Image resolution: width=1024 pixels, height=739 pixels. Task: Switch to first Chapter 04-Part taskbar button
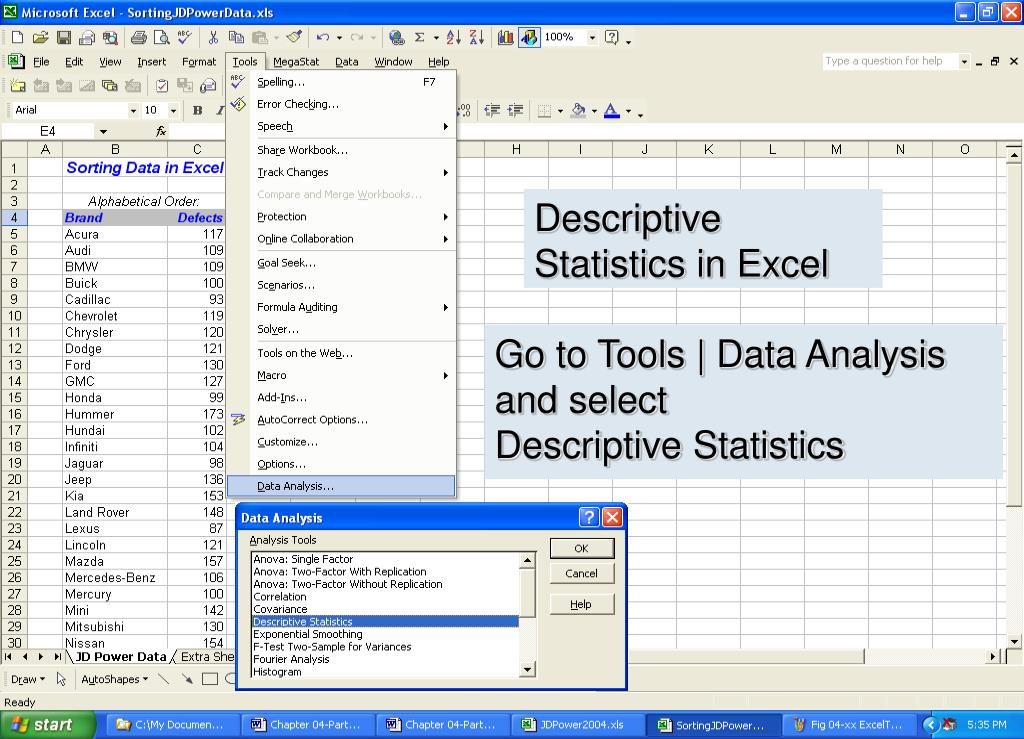pyautogui.click(x=310, y=725)
